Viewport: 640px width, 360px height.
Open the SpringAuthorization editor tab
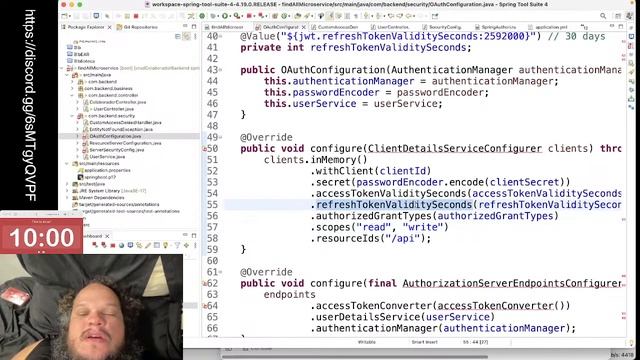click(495, 27)
